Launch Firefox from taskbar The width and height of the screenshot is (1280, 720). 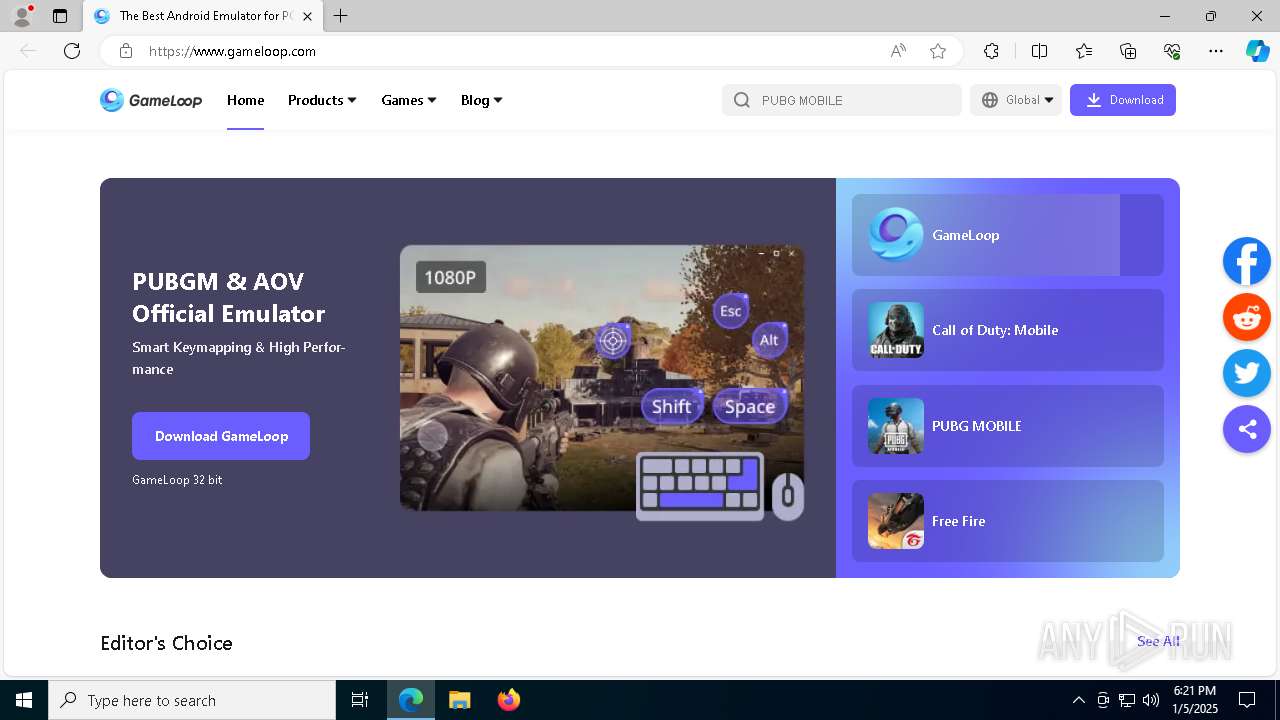pos(509,700)
